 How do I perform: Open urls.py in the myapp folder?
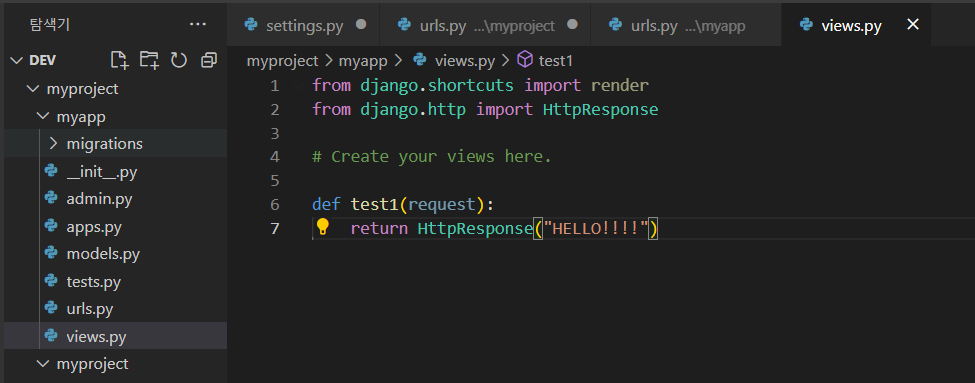(90, 308)
